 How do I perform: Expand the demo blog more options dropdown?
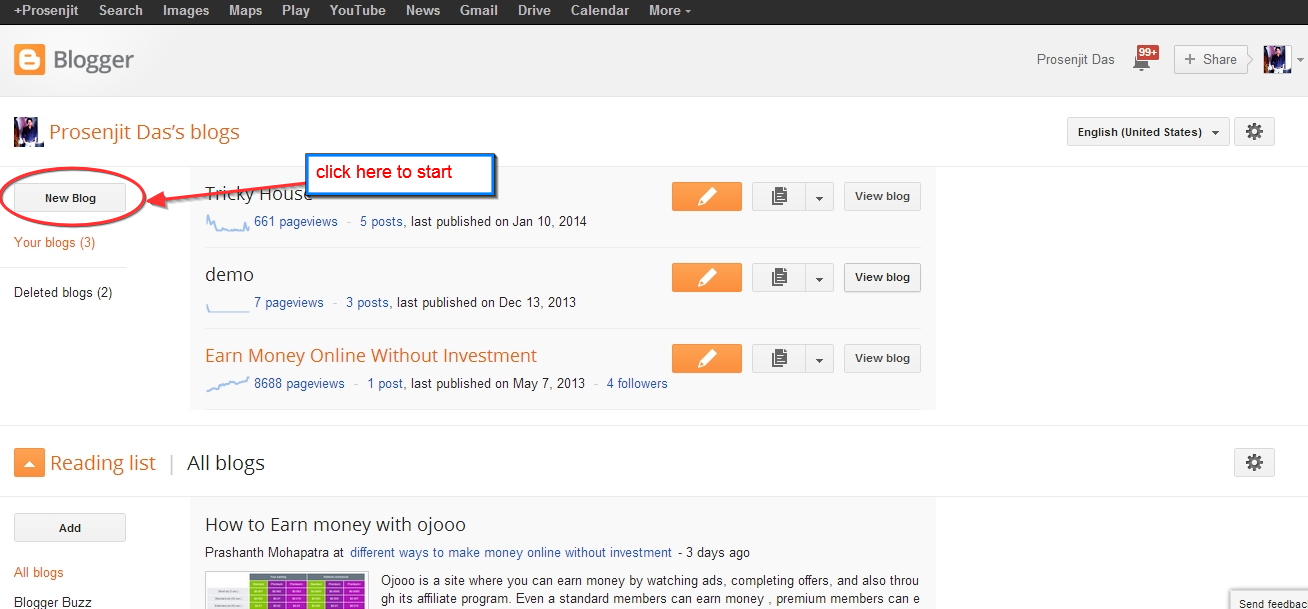coord(819,278)
